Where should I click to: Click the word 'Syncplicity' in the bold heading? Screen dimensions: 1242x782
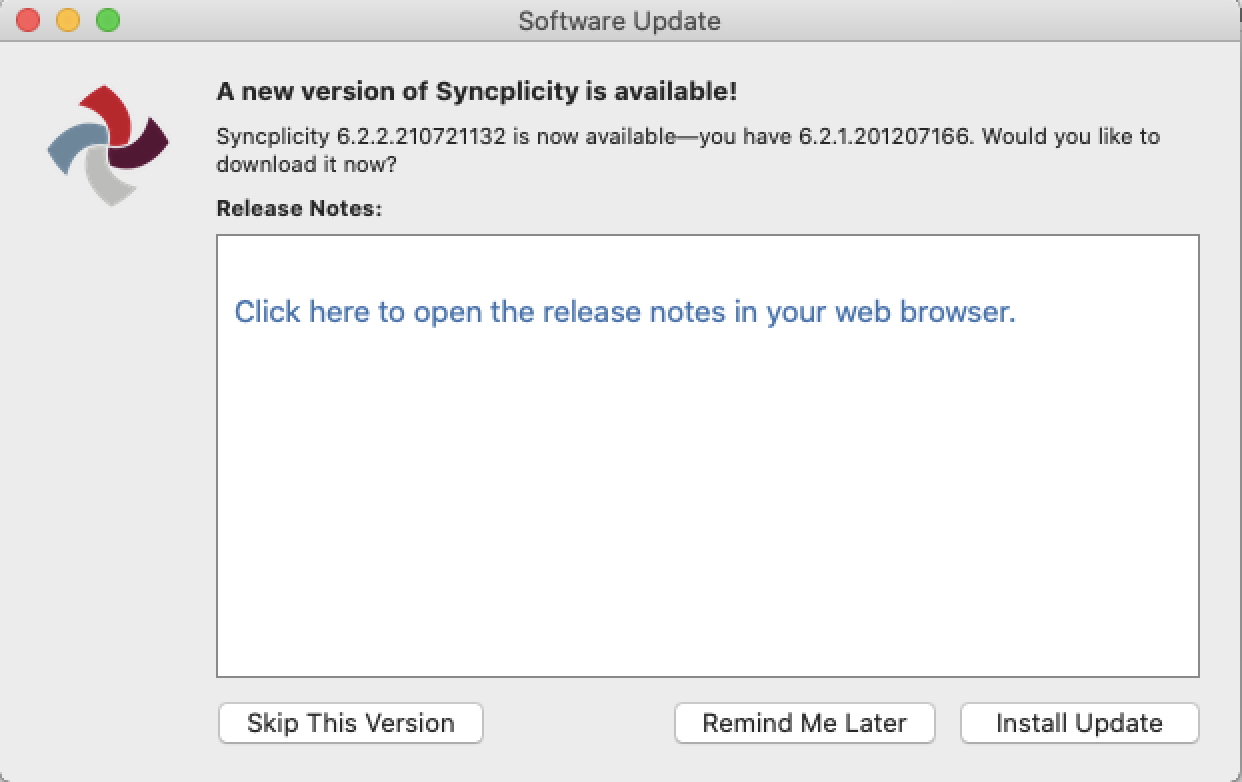coord(507,92)
